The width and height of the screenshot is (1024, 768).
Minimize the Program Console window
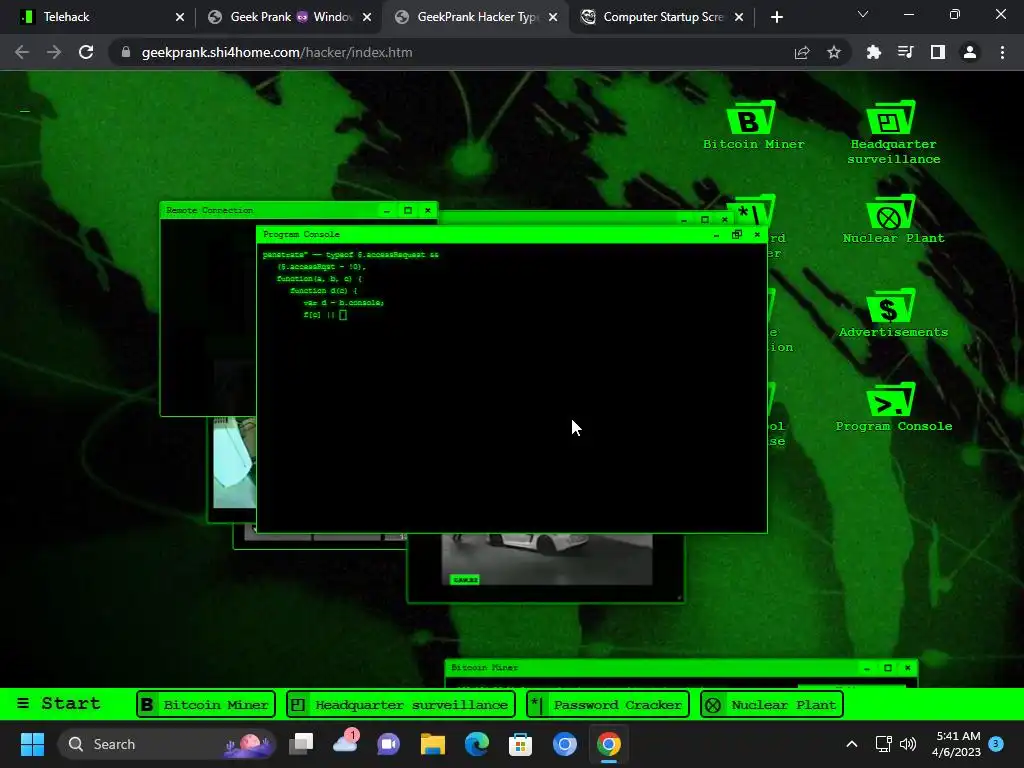716,234
